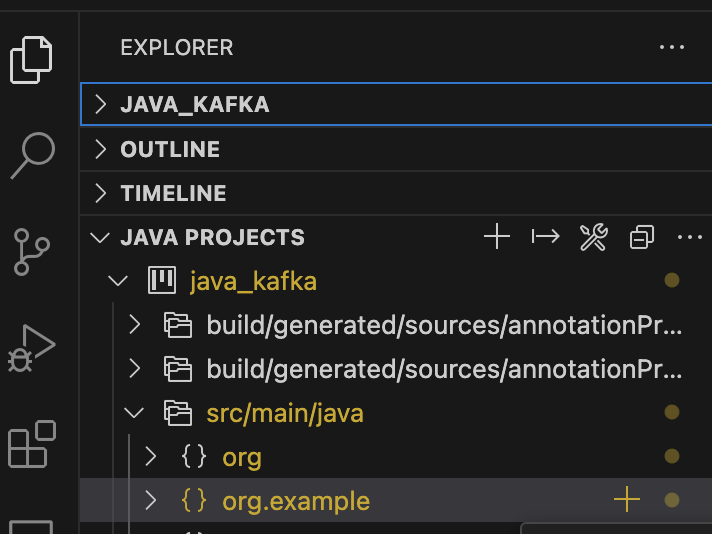Viewport: 712px width, 534px height.
Task: Click the java_kafka project icon
Action: point(162,280)
